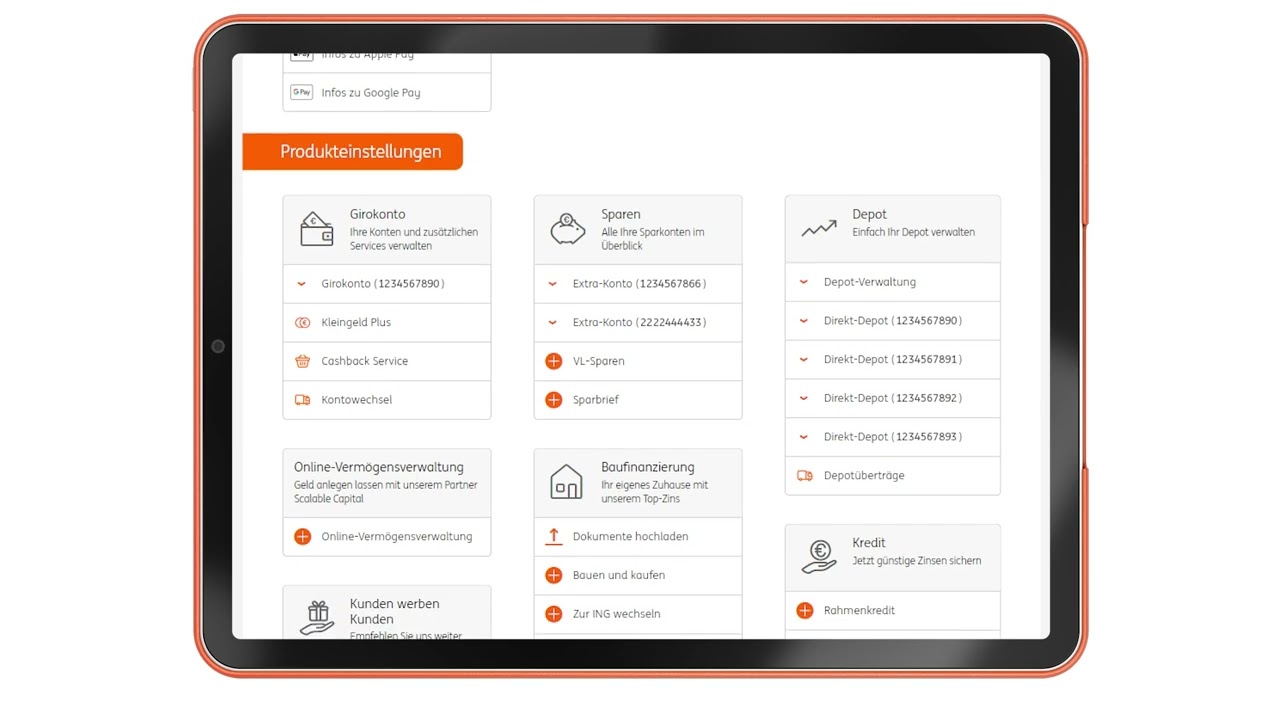The width and height of the screenshot is (1280, 720).
Task: Open Bauen und kaufen link
Action: pyautogui.click(x=619, y=575)
